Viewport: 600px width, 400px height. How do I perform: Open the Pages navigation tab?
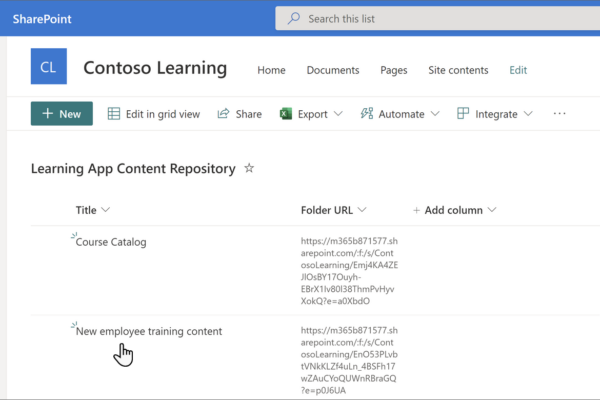click(x=394, y=70)
